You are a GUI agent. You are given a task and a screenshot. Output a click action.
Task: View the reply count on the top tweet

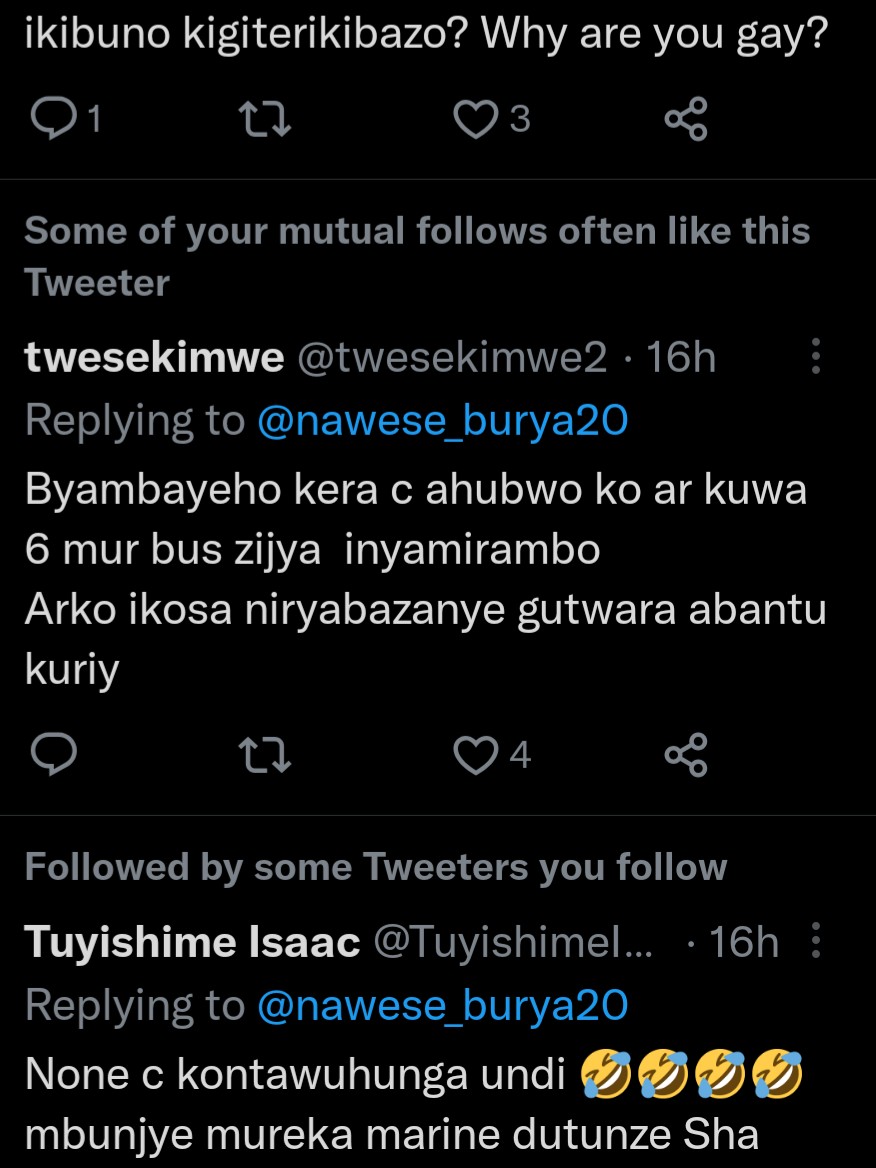pos(94,121)
